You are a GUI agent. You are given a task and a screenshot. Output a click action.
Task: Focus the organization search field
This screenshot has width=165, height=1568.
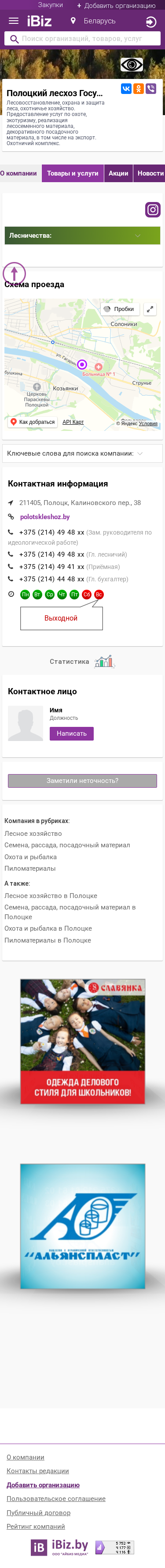[x=83, y=39]
